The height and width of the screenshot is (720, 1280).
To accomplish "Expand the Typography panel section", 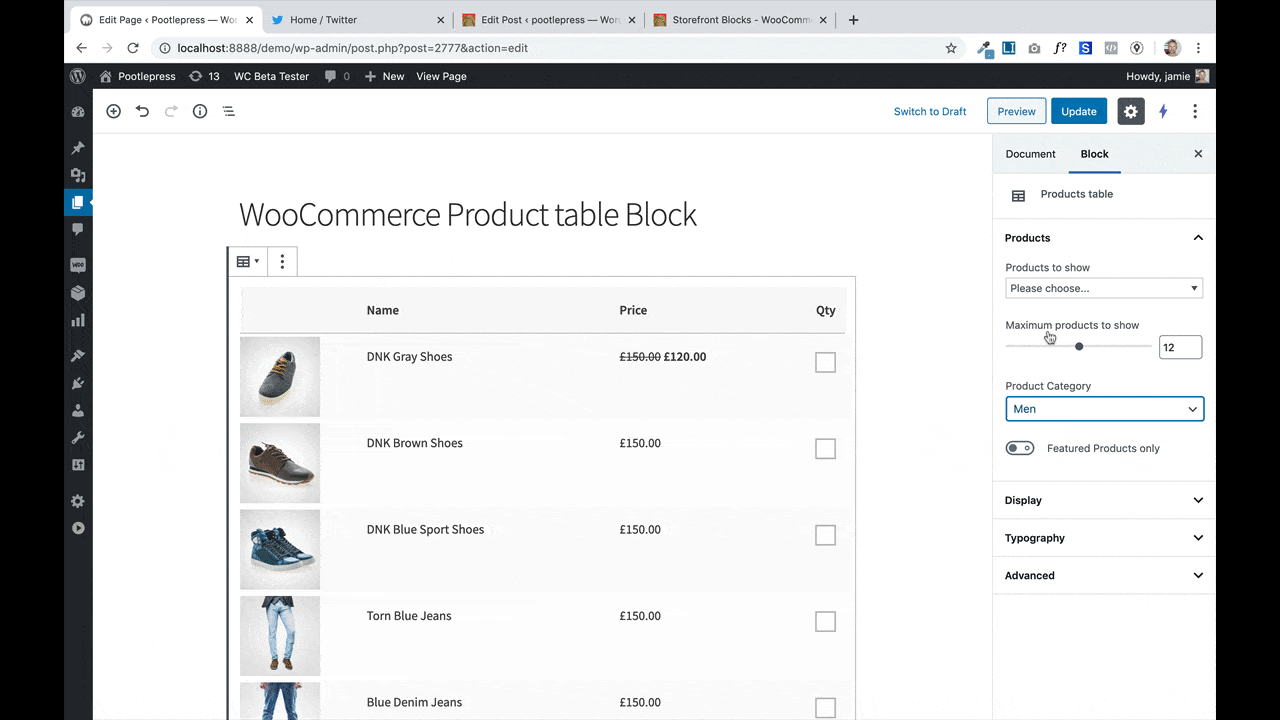I will tap(1104, 538).
